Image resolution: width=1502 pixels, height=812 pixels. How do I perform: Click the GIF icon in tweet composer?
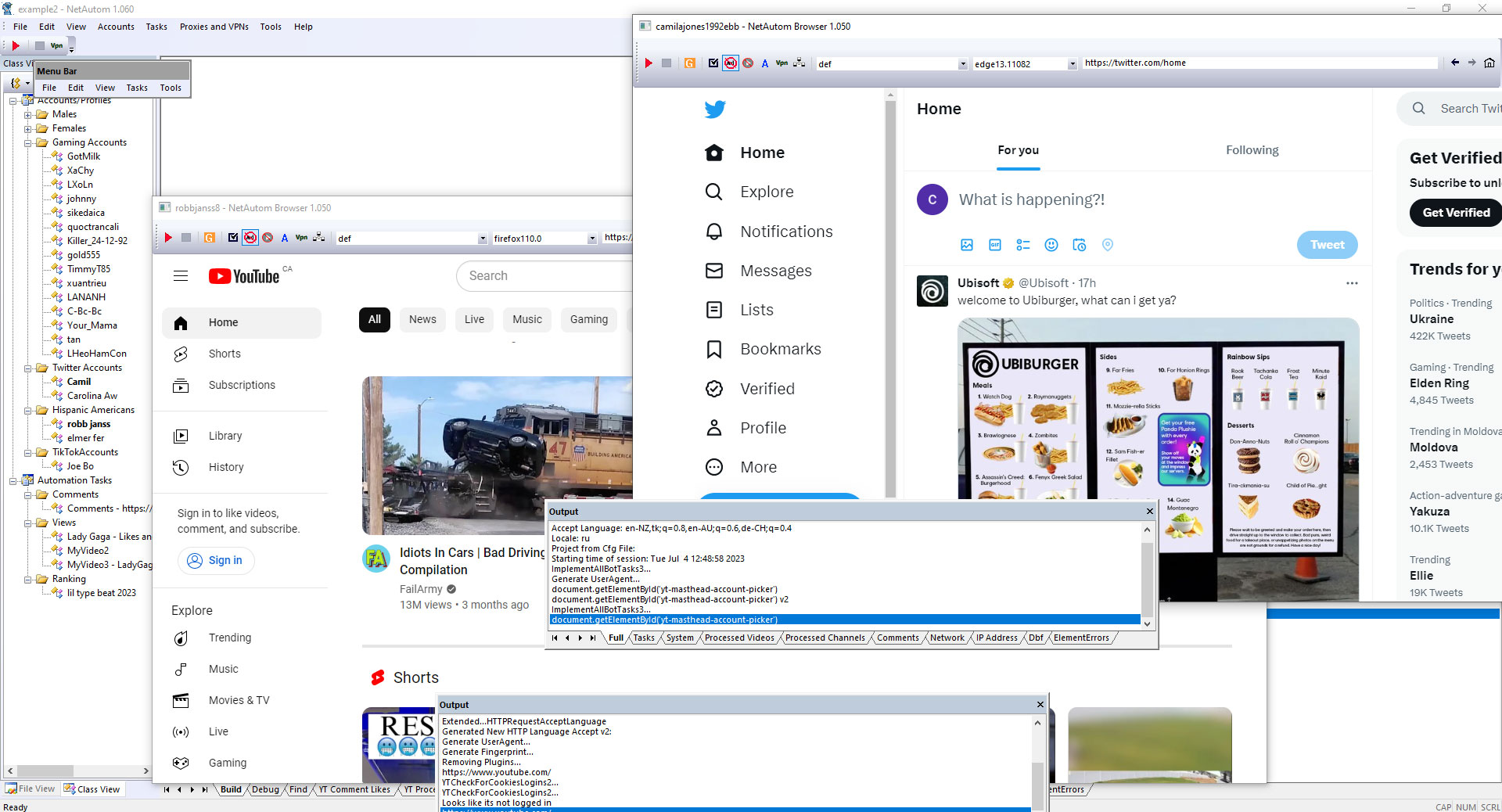click(x=994, y=245)
